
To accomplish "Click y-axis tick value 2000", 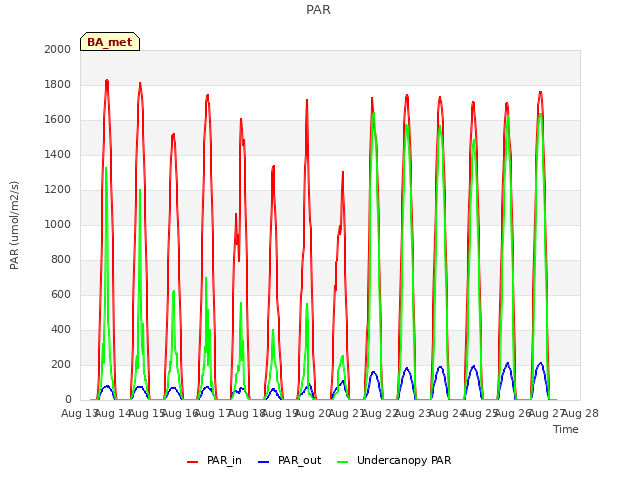I will [x=58, y=49].
